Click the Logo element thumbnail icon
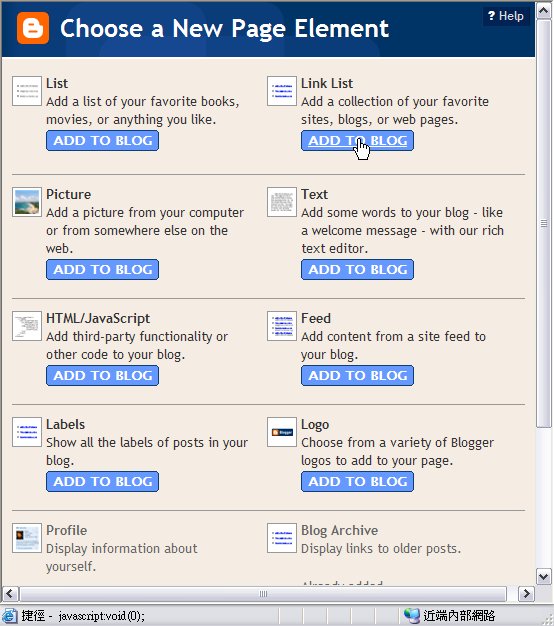This screenshot has height=626, width=554. pyautogui.click(x=282, y=432)
